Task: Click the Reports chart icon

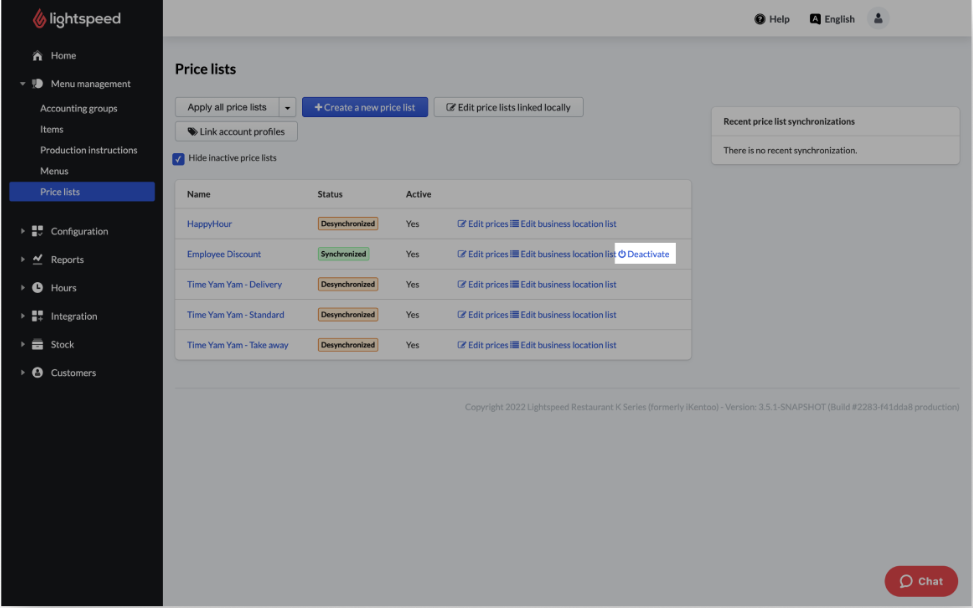Action: (37, 259)
